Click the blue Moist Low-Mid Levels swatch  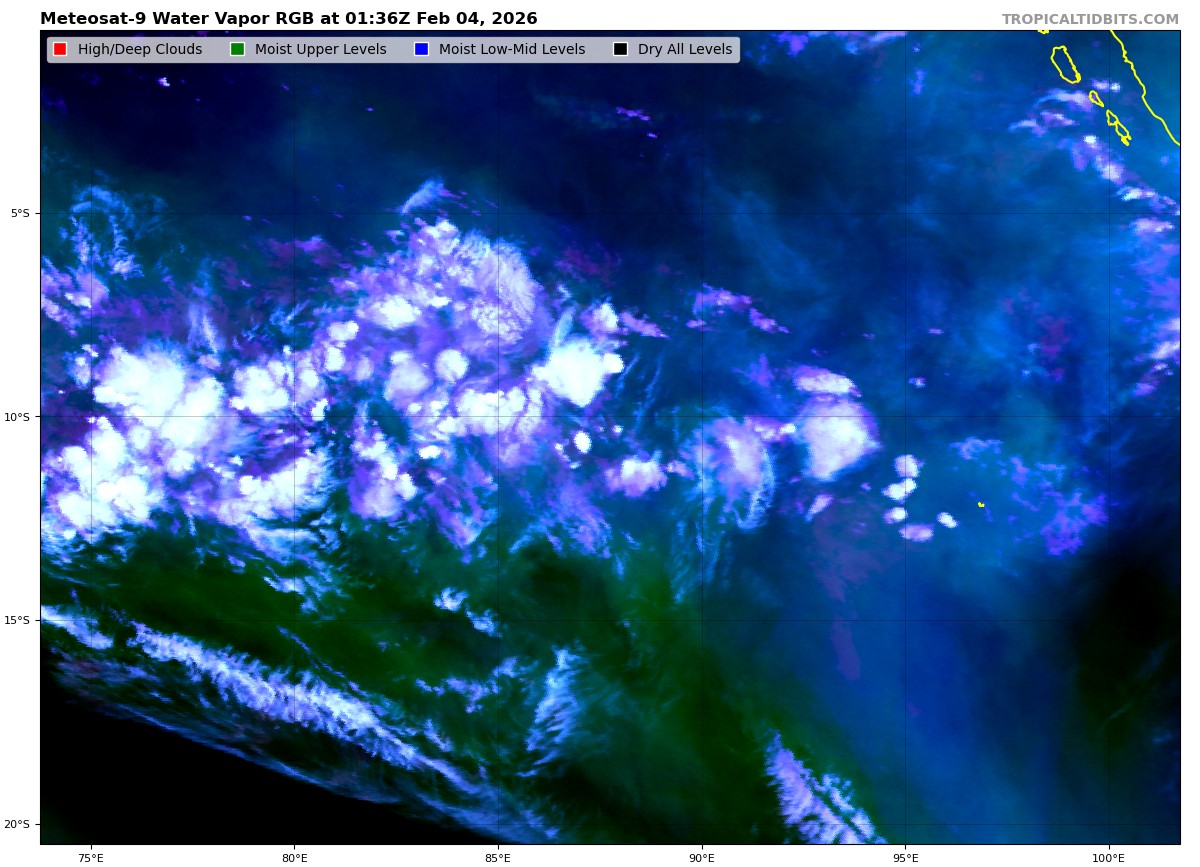(x=421, y=50)
